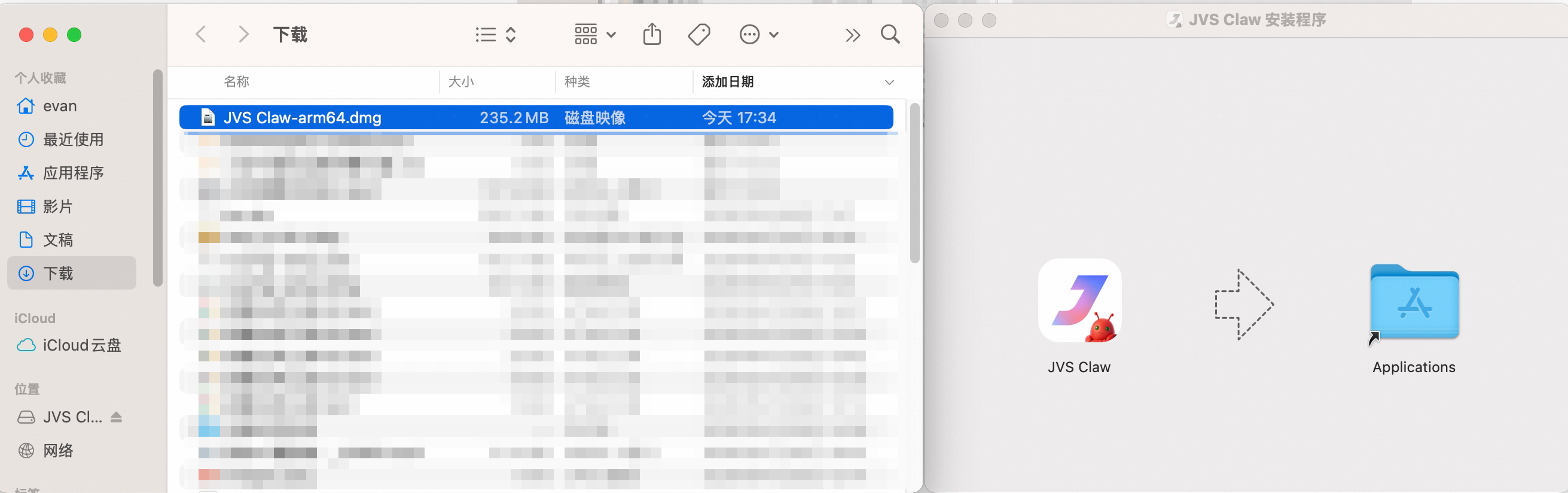This screenshot has width=1568, height=493.
Task: Click the Applications folder label
Action: click(x=1414, y=367)
